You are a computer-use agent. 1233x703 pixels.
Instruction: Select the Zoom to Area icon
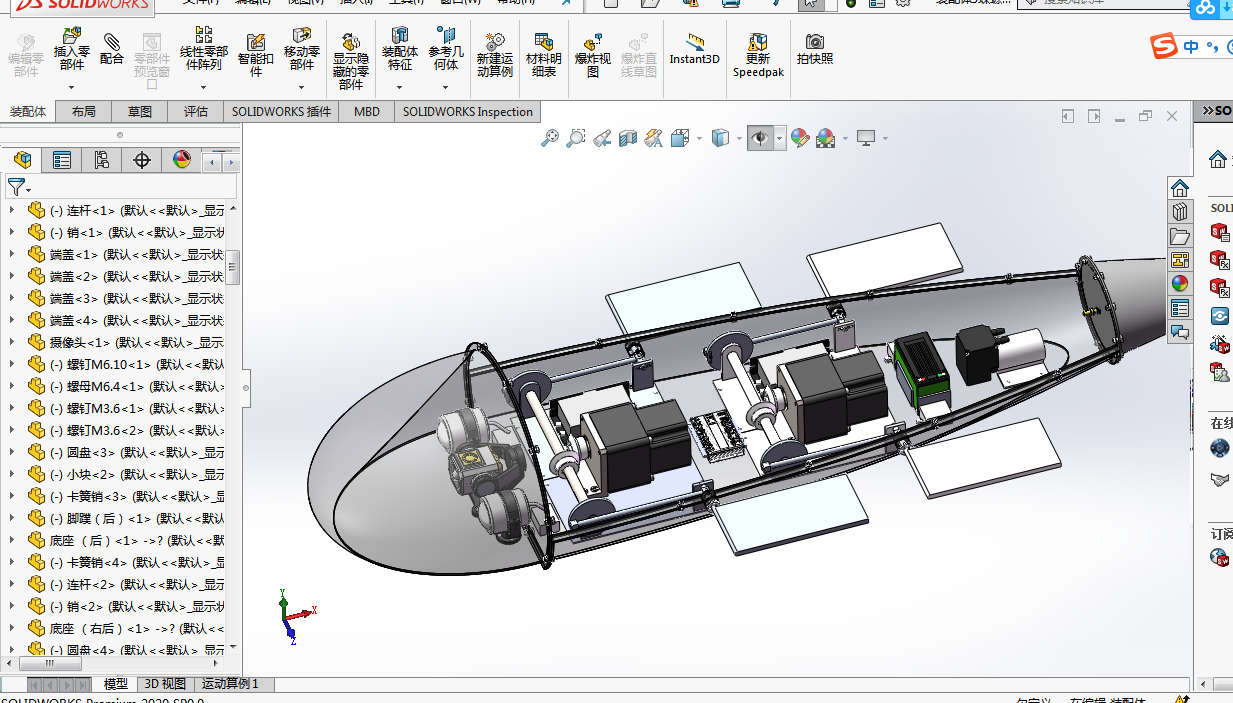click(575, 138)
